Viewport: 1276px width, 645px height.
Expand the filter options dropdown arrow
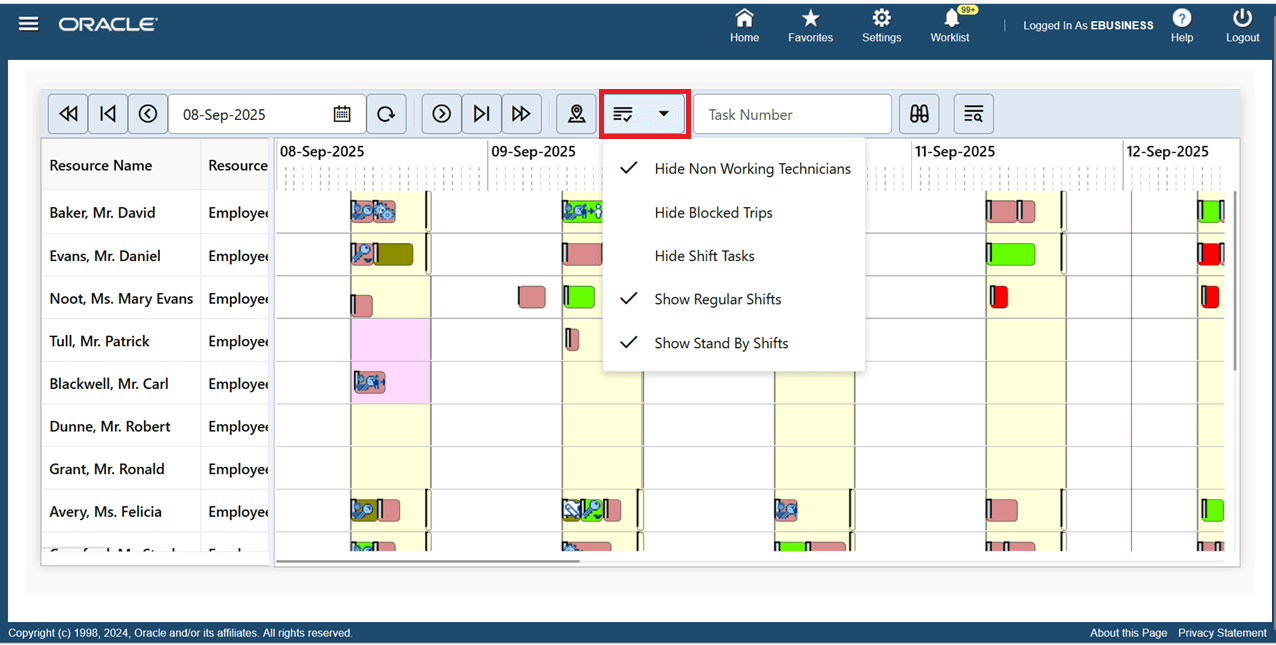point(663,113)
